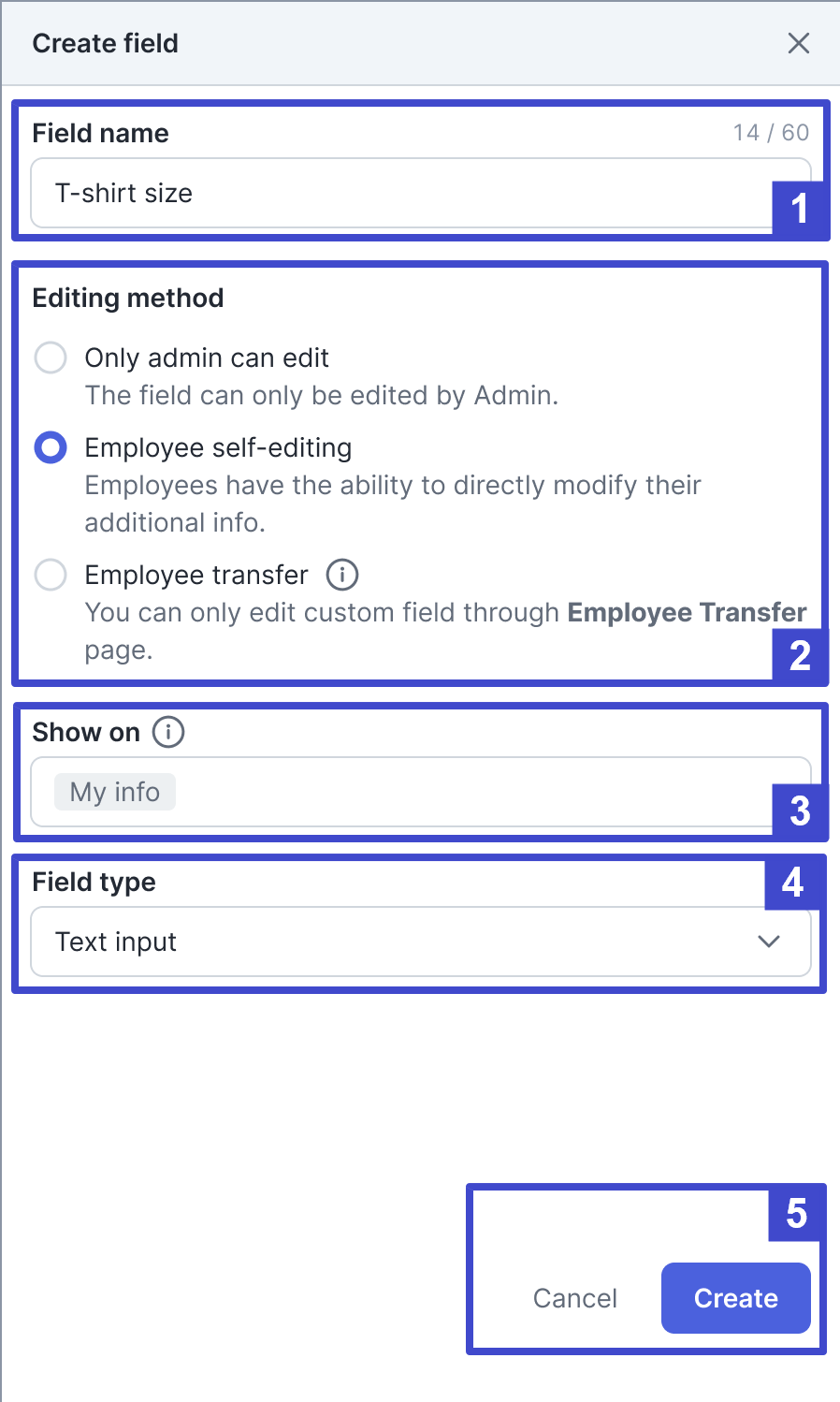840x1402 pixels.
Task: Click the 14 / 60 character counter
Action: point(771,133)
